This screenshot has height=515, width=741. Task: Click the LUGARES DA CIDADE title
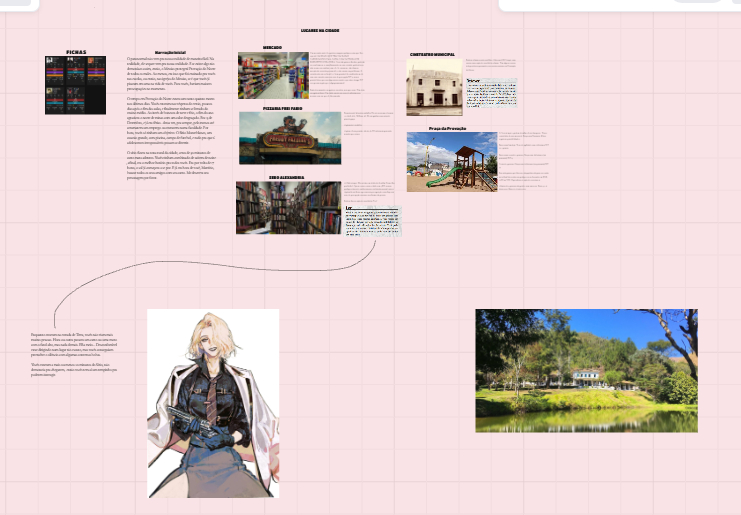320,31
